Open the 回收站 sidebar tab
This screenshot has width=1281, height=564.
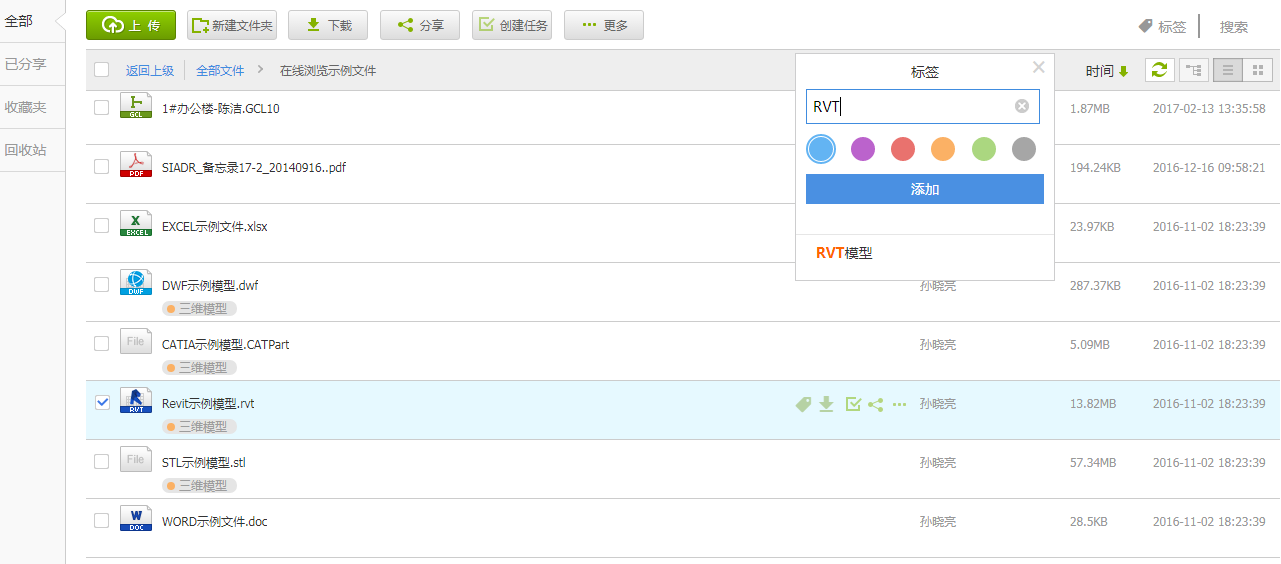coord(26,150)
